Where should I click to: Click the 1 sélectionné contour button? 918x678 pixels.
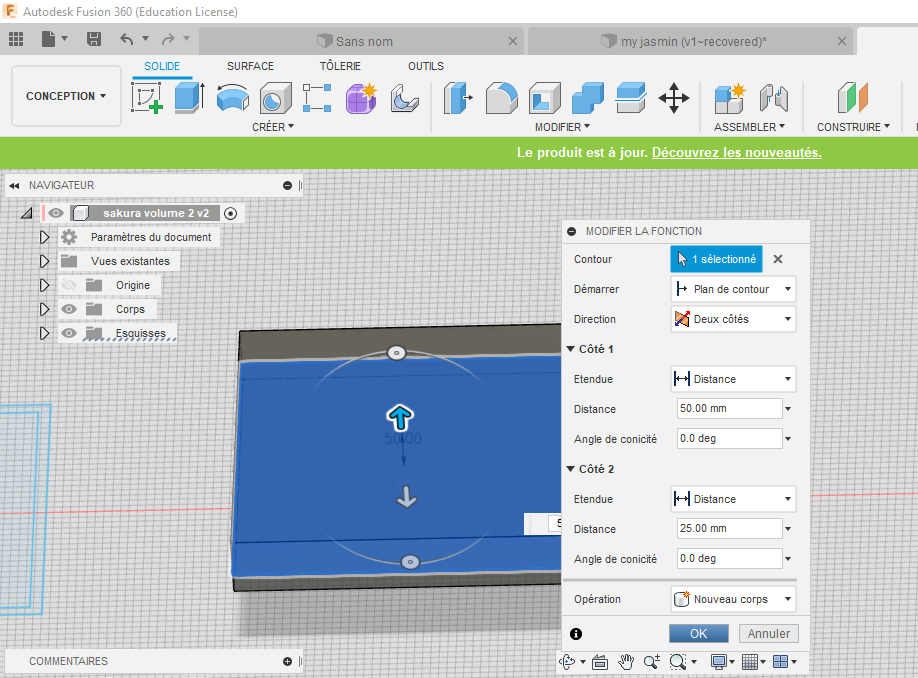[x=716, y=259]
